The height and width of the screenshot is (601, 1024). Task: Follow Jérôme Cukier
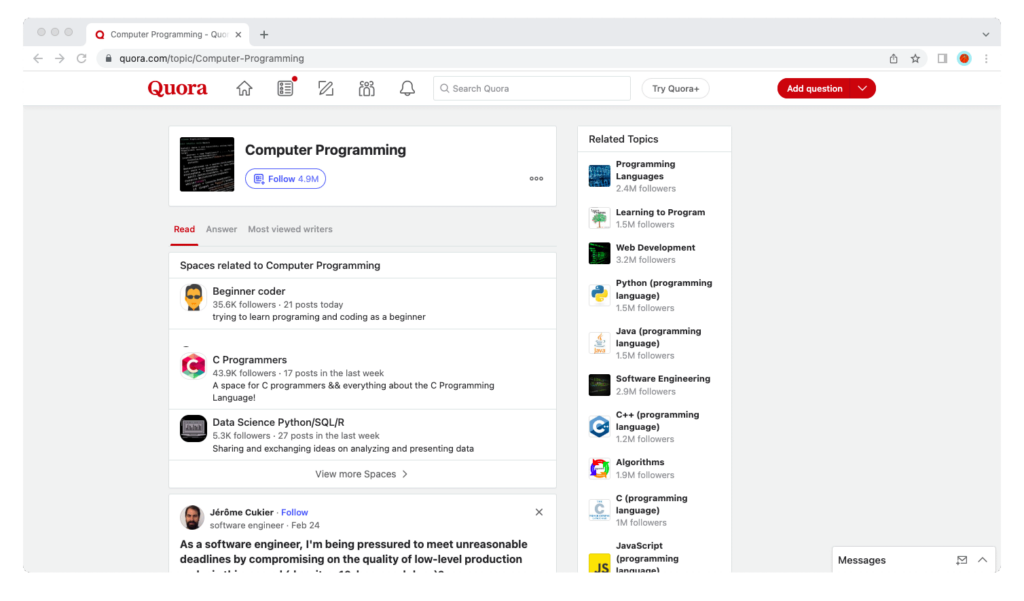click(295, 512)
